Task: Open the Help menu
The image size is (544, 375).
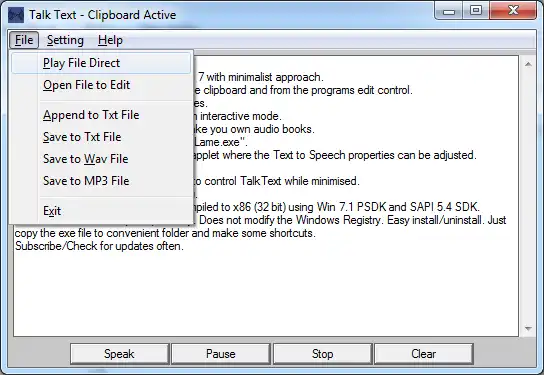Action: pos(110,40)
